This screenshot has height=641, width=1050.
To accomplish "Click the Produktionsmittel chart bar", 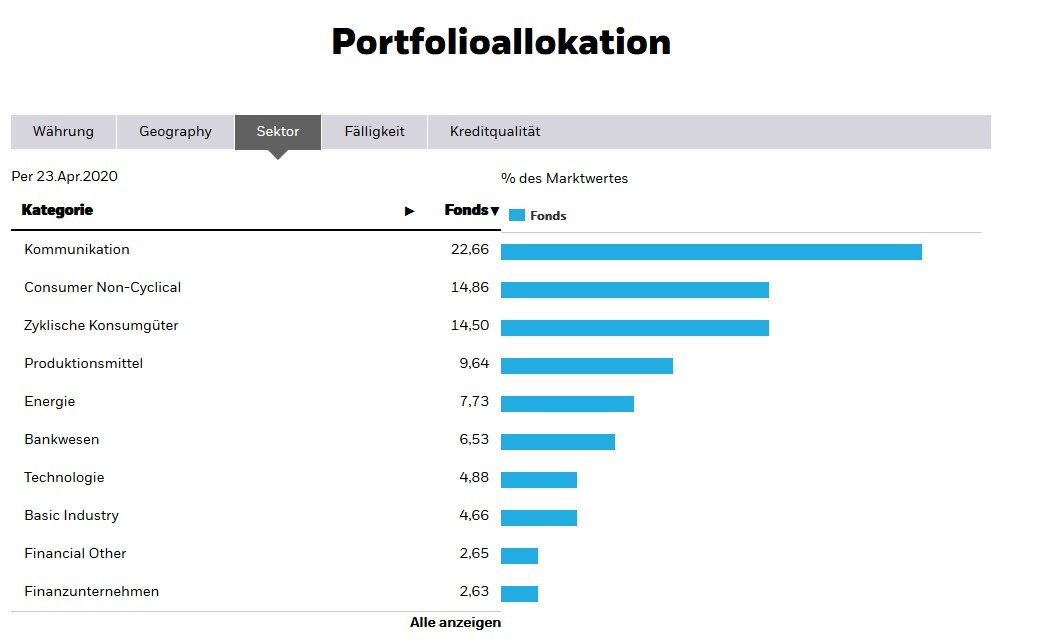I will (x=586, y=366).
